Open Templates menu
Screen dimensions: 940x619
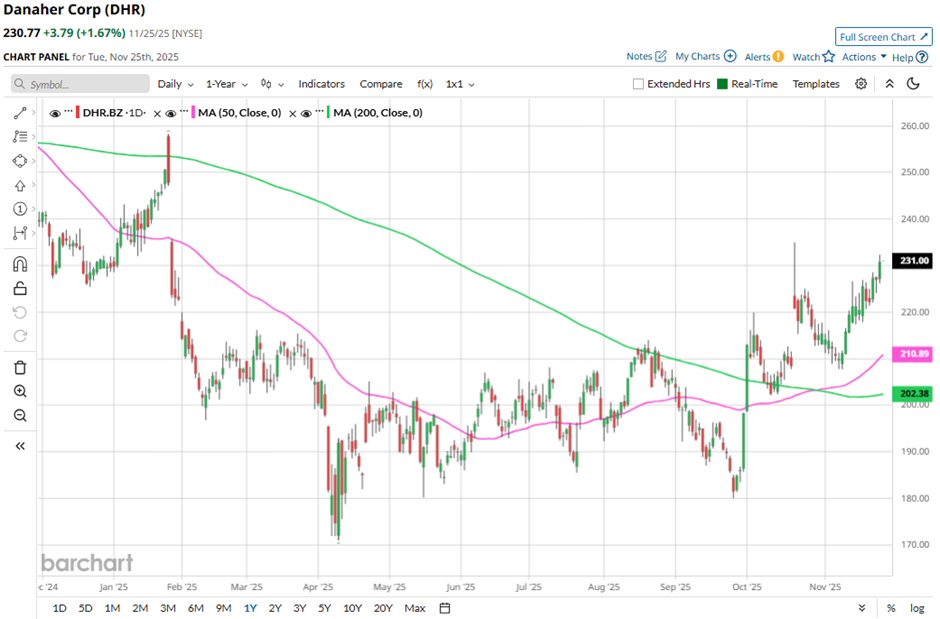point(816,84)
